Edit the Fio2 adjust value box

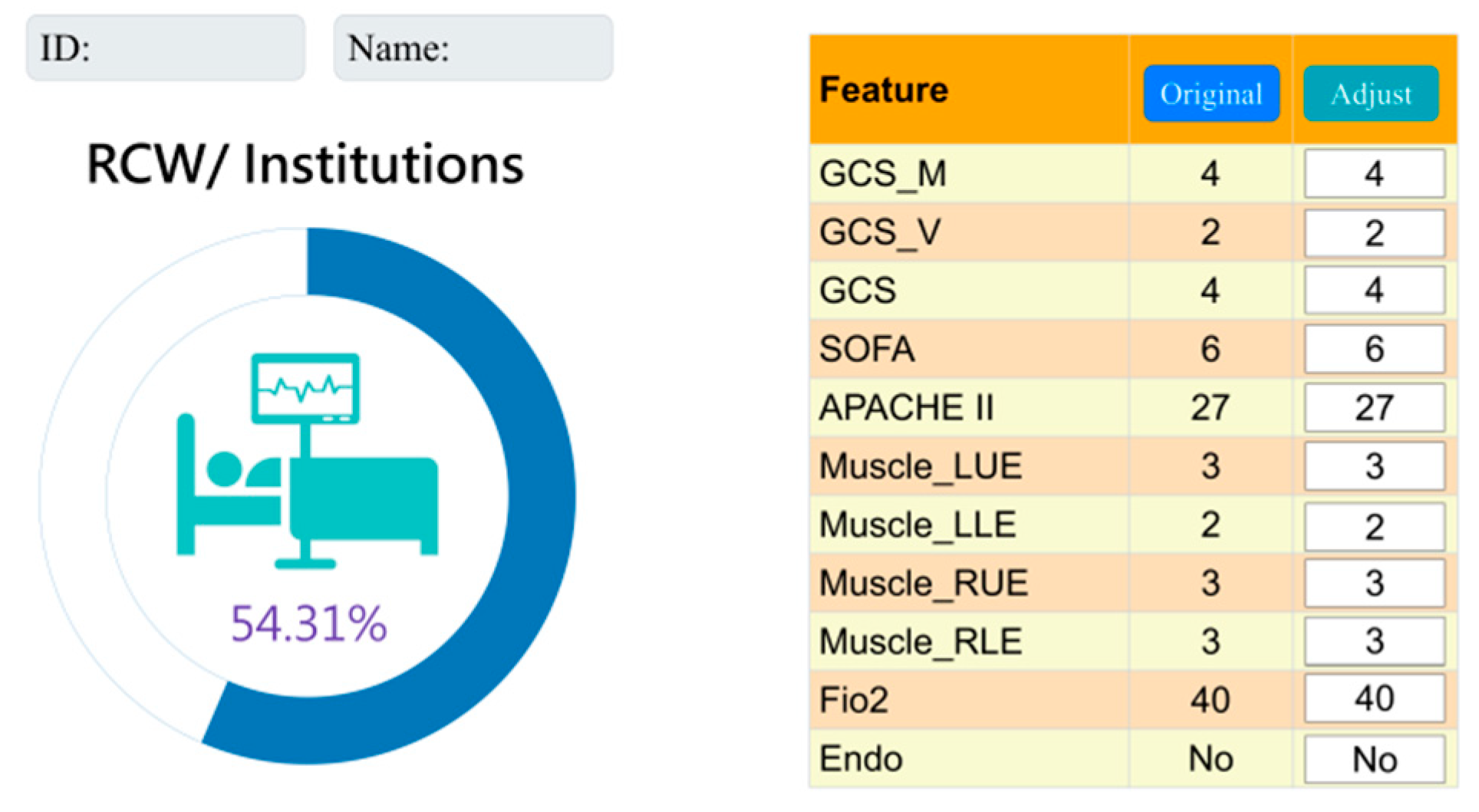coord(1374,699)
